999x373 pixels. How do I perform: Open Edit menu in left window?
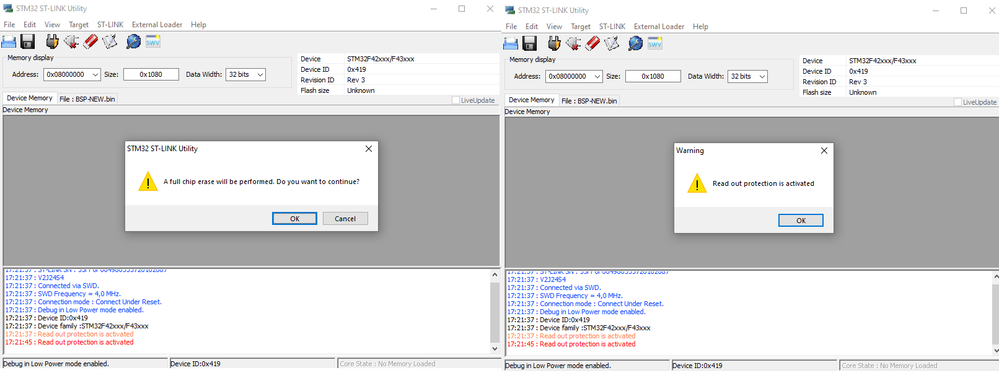tap(29, 25)
